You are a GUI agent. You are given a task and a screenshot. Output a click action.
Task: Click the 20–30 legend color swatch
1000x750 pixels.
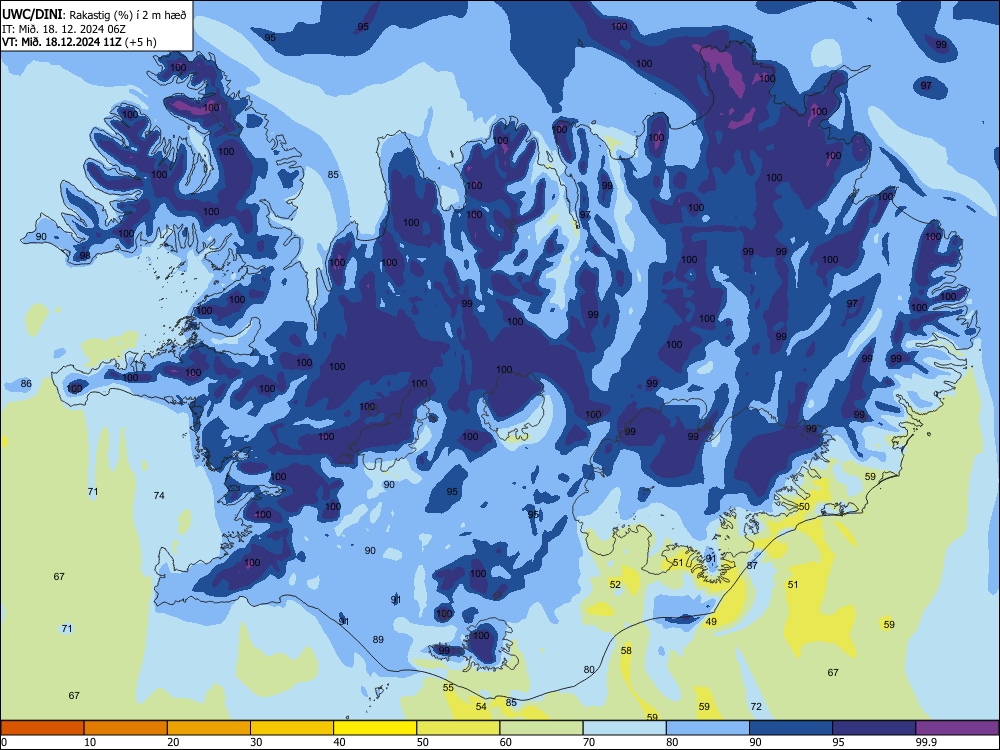coord(209,728)
